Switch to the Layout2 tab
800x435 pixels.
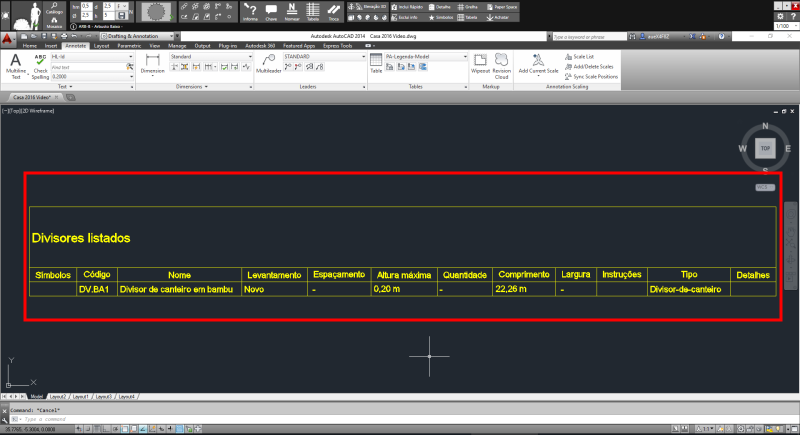[x=58, y=396]
